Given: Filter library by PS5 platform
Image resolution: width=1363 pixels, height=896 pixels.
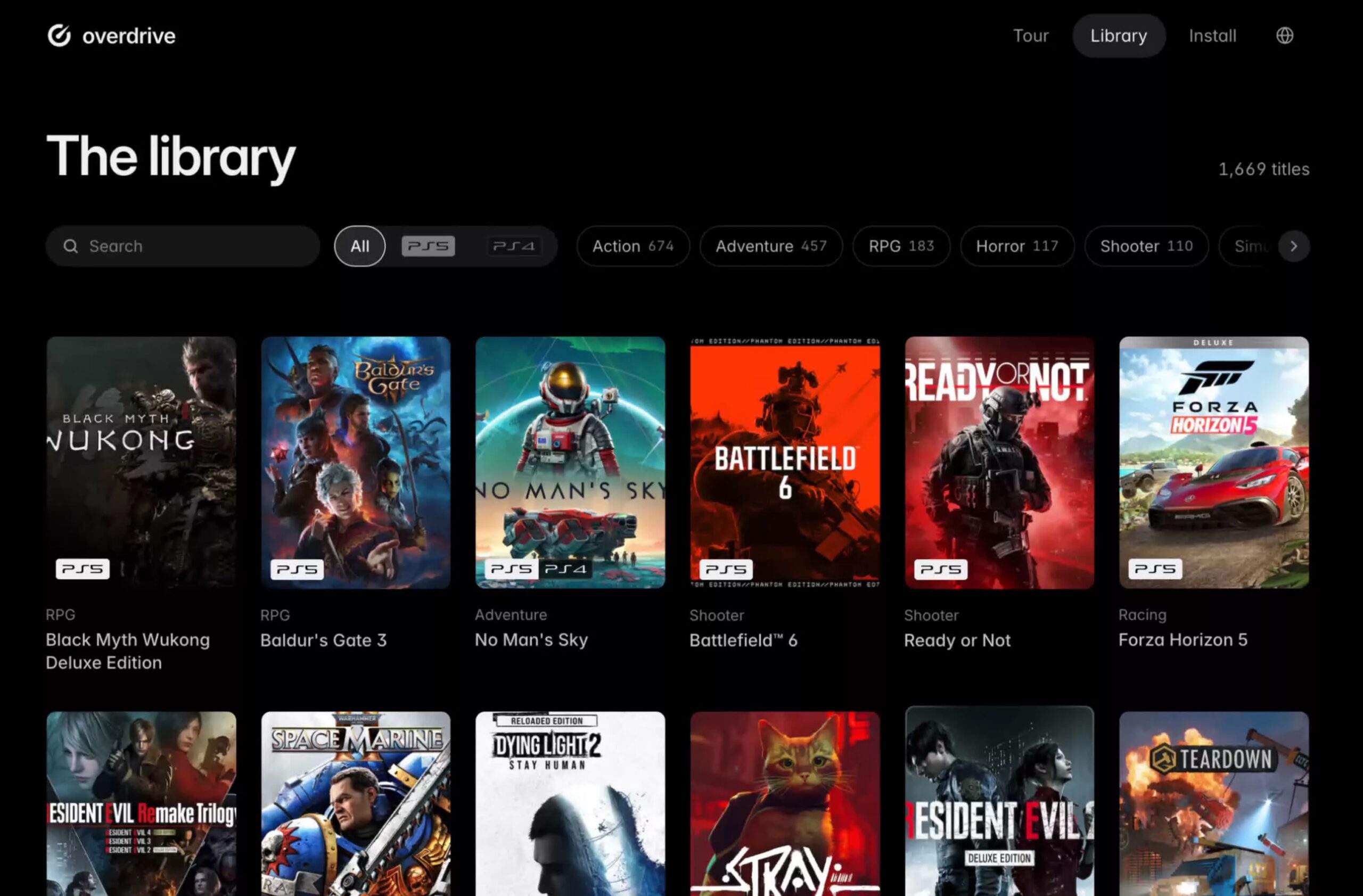Looking at the screenshot, I should point(429,246).
